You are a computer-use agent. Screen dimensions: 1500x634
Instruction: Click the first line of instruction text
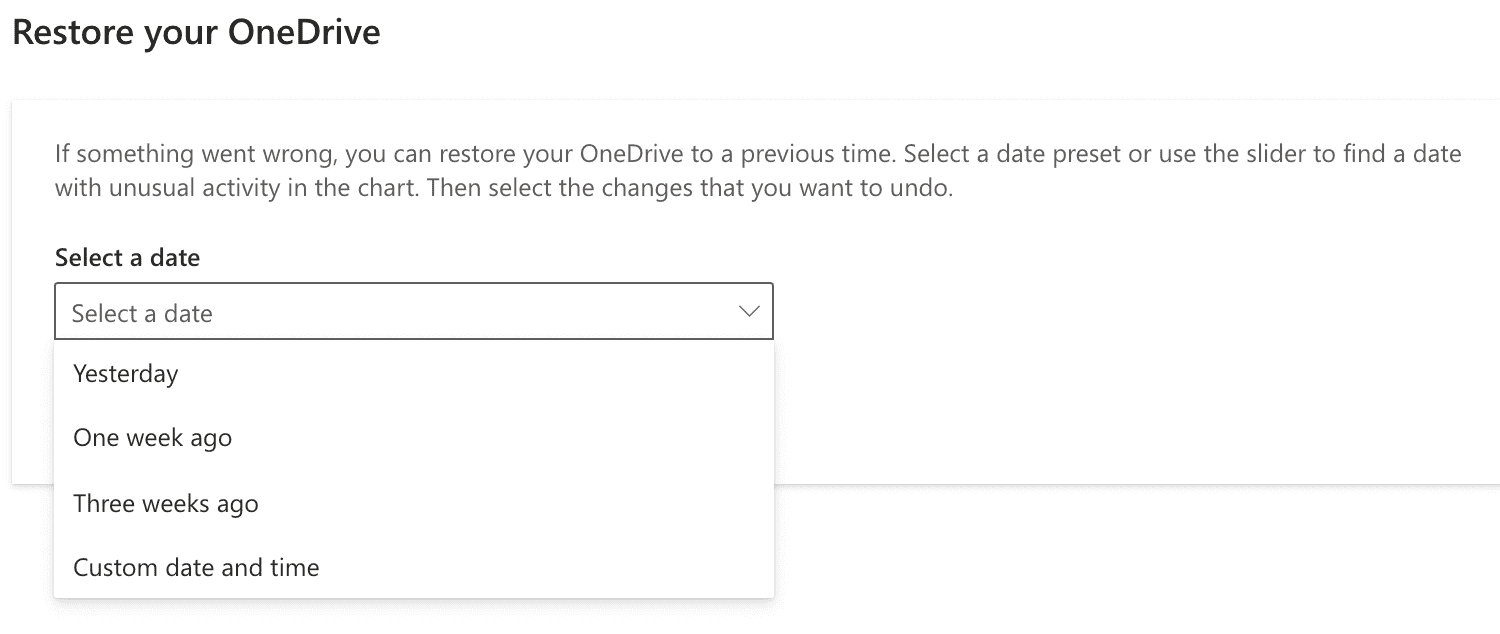758,154
